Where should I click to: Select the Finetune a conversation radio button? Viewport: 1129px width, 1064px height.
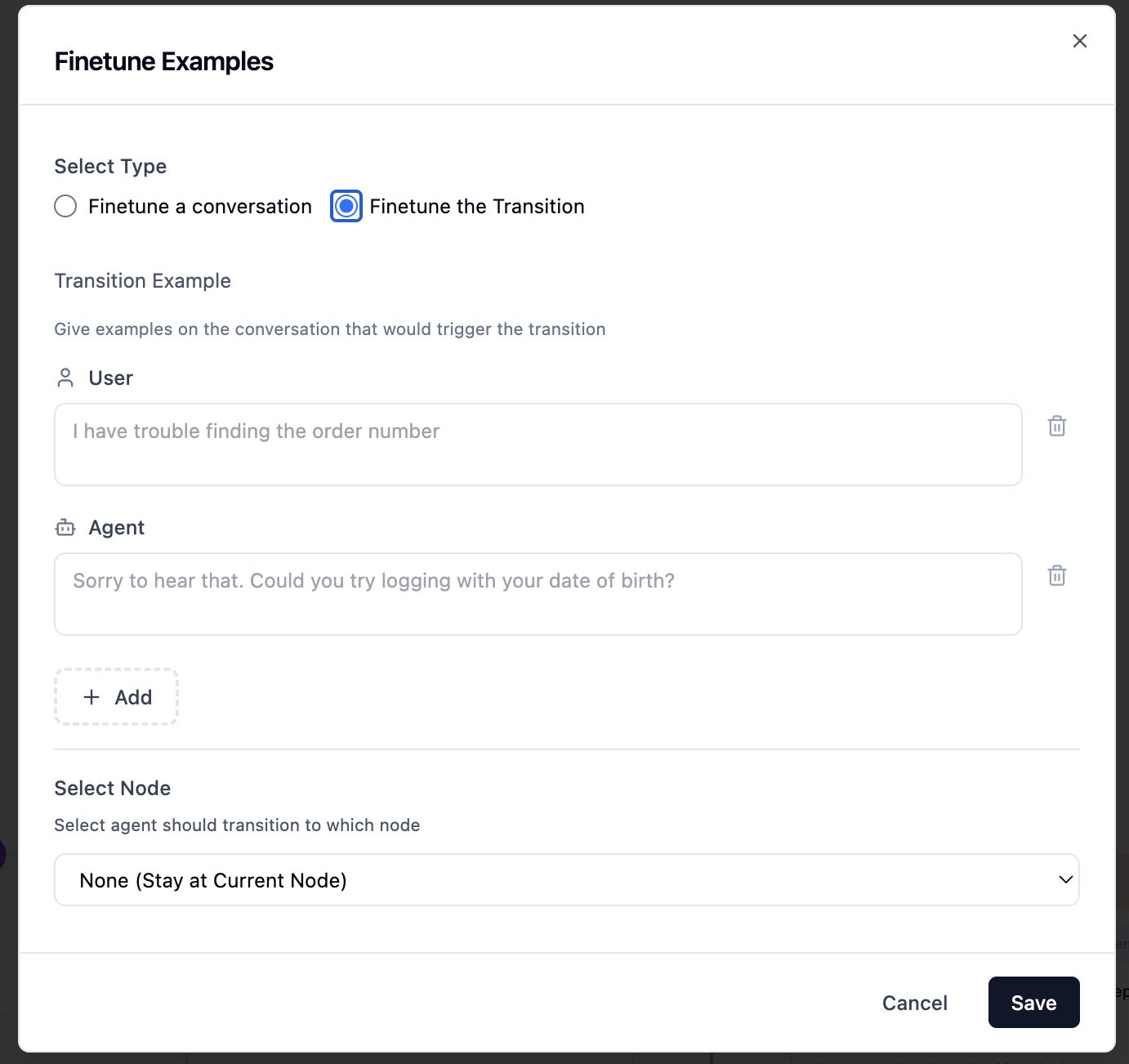[x=65, y=206]
